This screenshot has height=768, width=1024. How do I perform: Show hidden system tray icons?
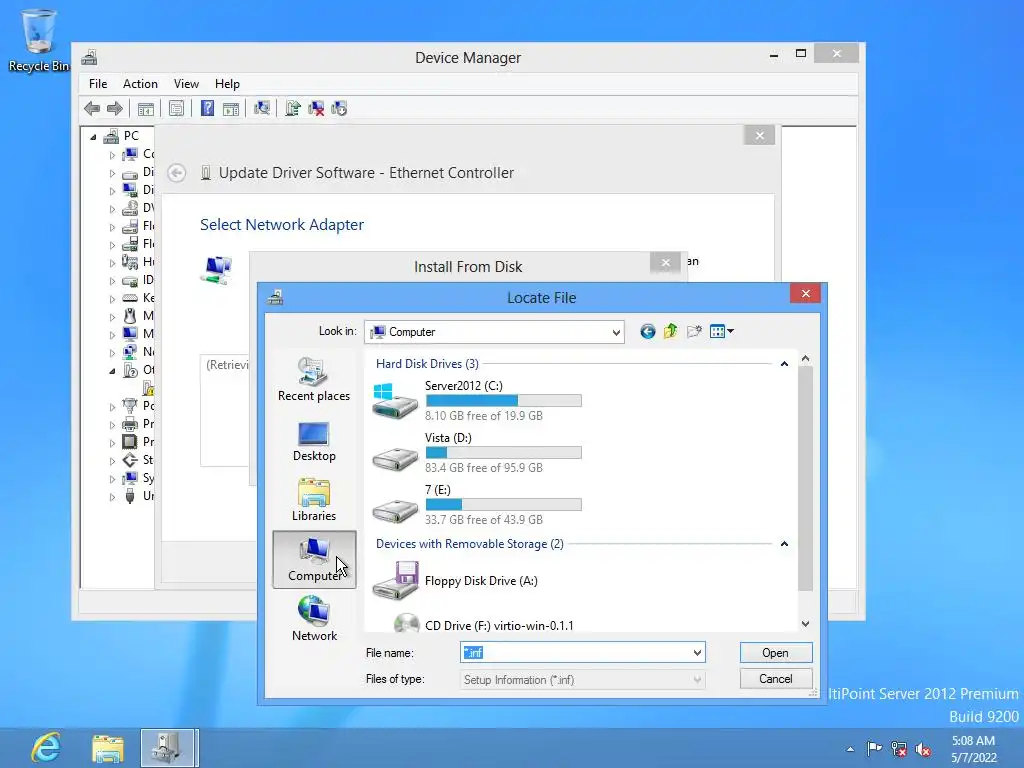point(850,749)
